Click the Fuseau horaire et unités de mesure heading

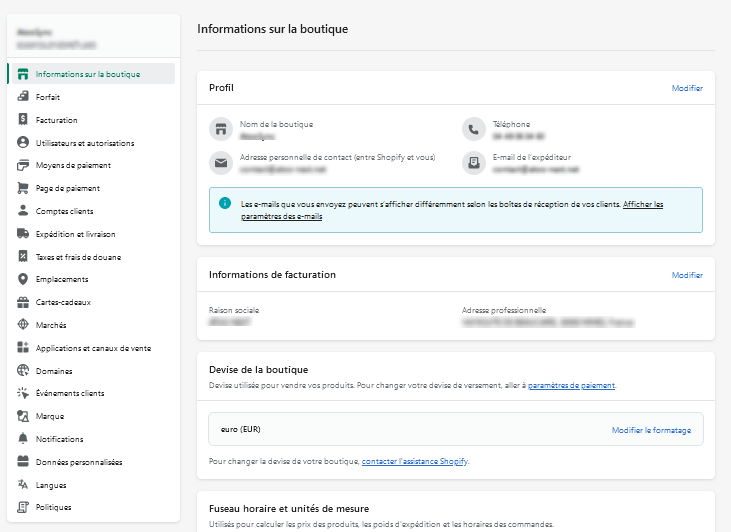[289, 508]
